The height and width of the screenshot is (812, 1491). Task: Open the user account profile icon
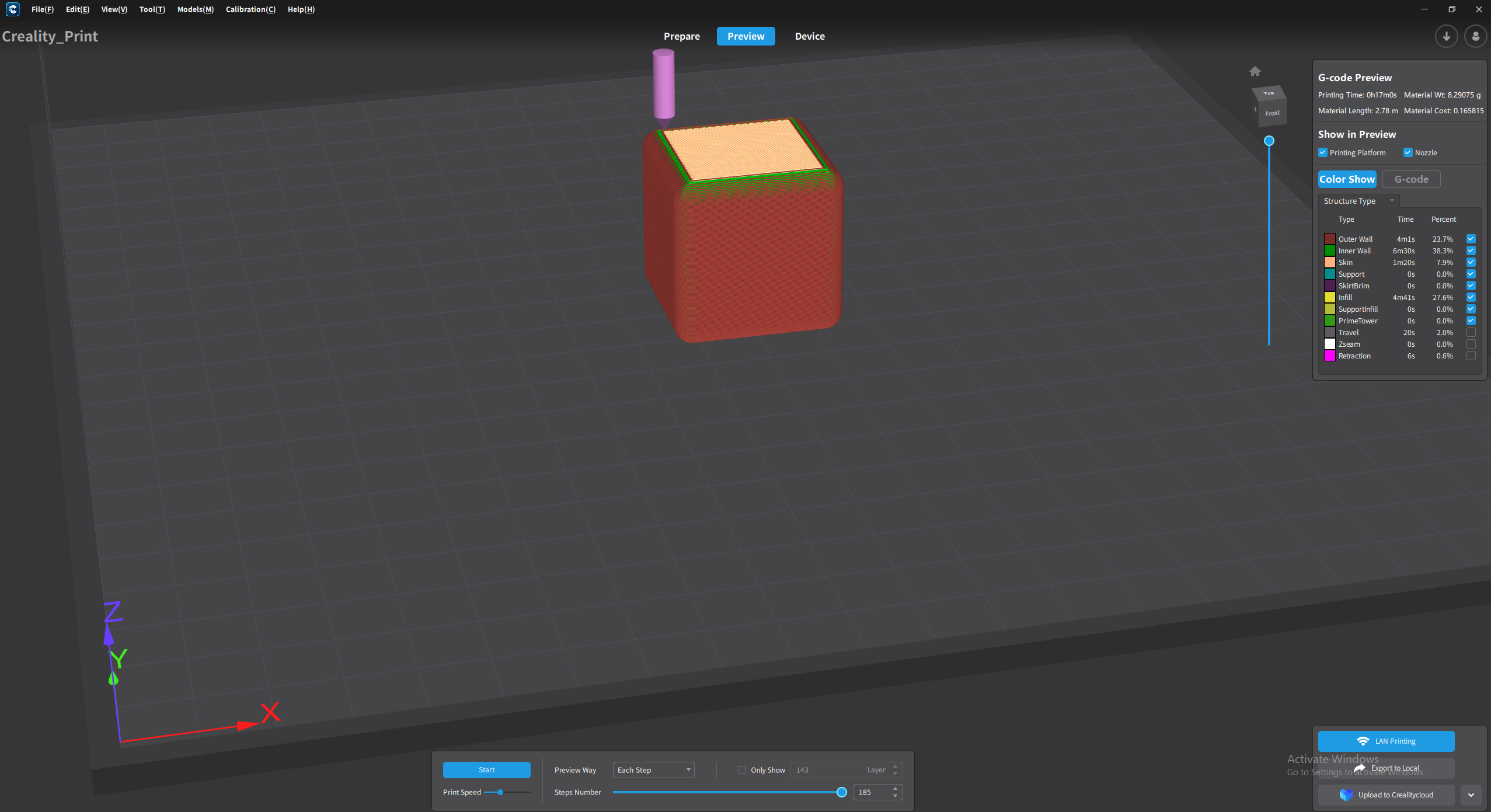coord(1475,36)
